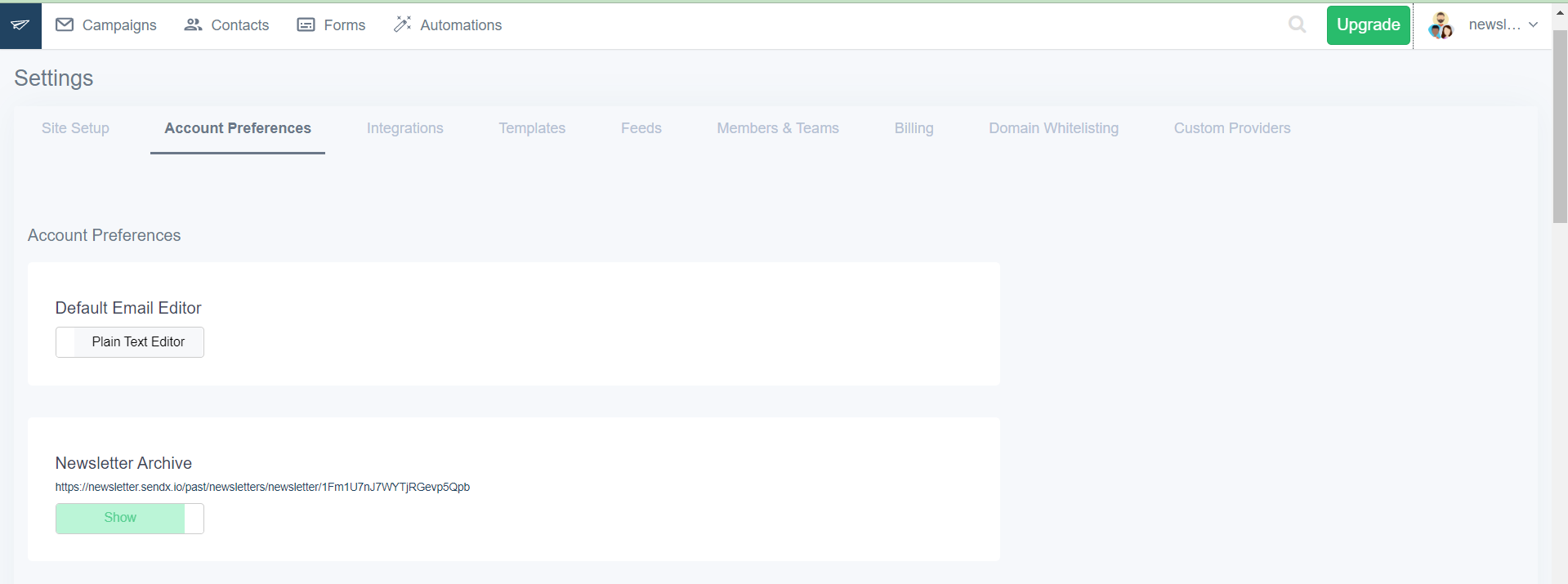1568x584 pixels.
Task: Toggle the Newsletter Archive Show switch
Action: coord(130,519)
